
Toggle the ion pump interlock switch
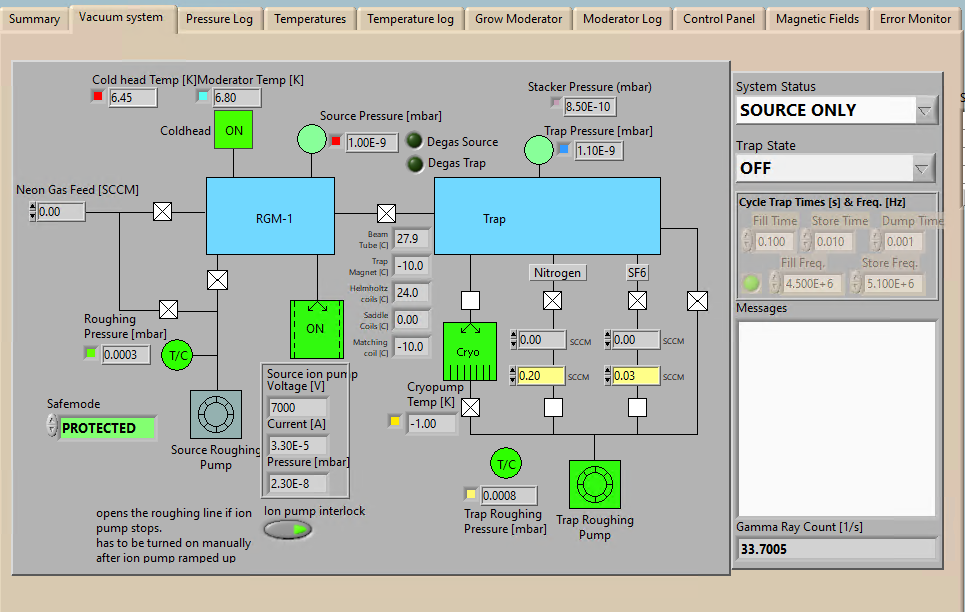coord(288,529)
